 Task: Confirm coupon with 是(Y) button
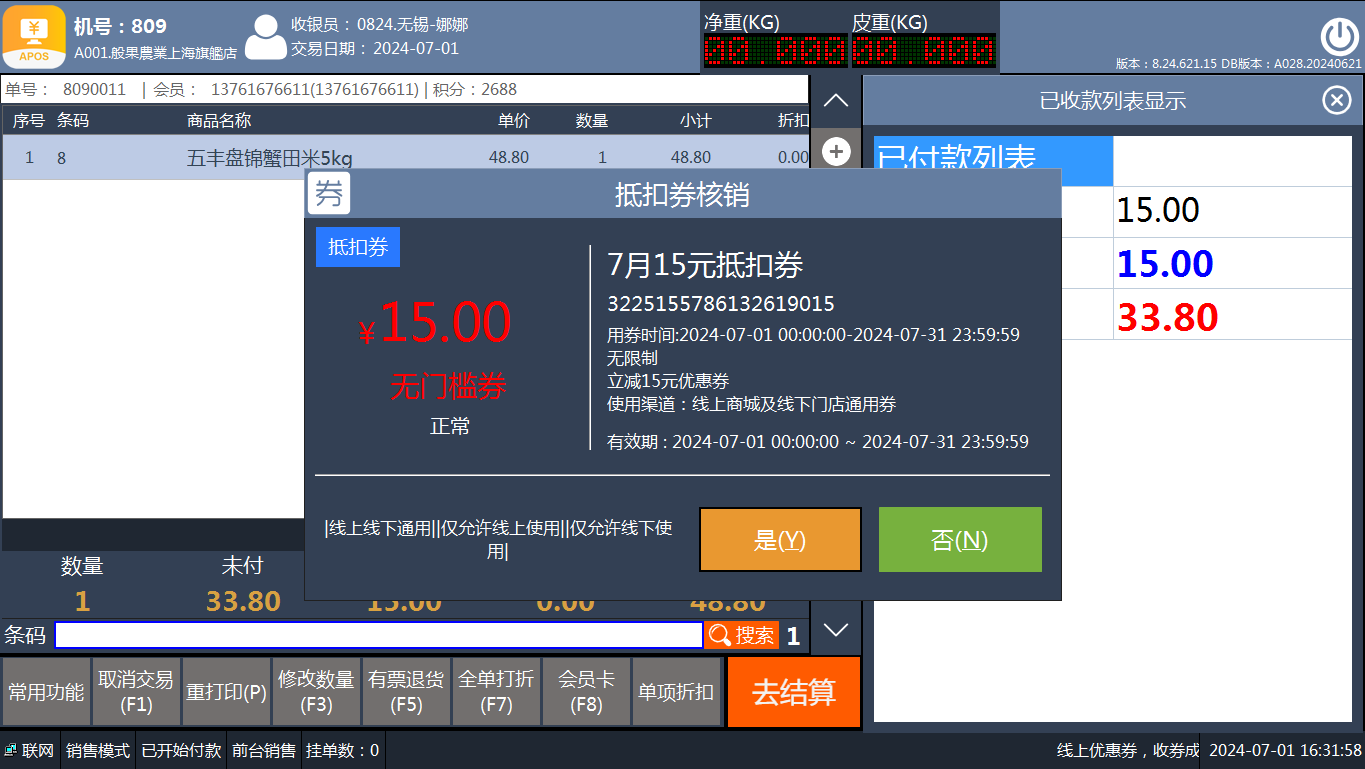pyautogui.click(x=780, y=540)
